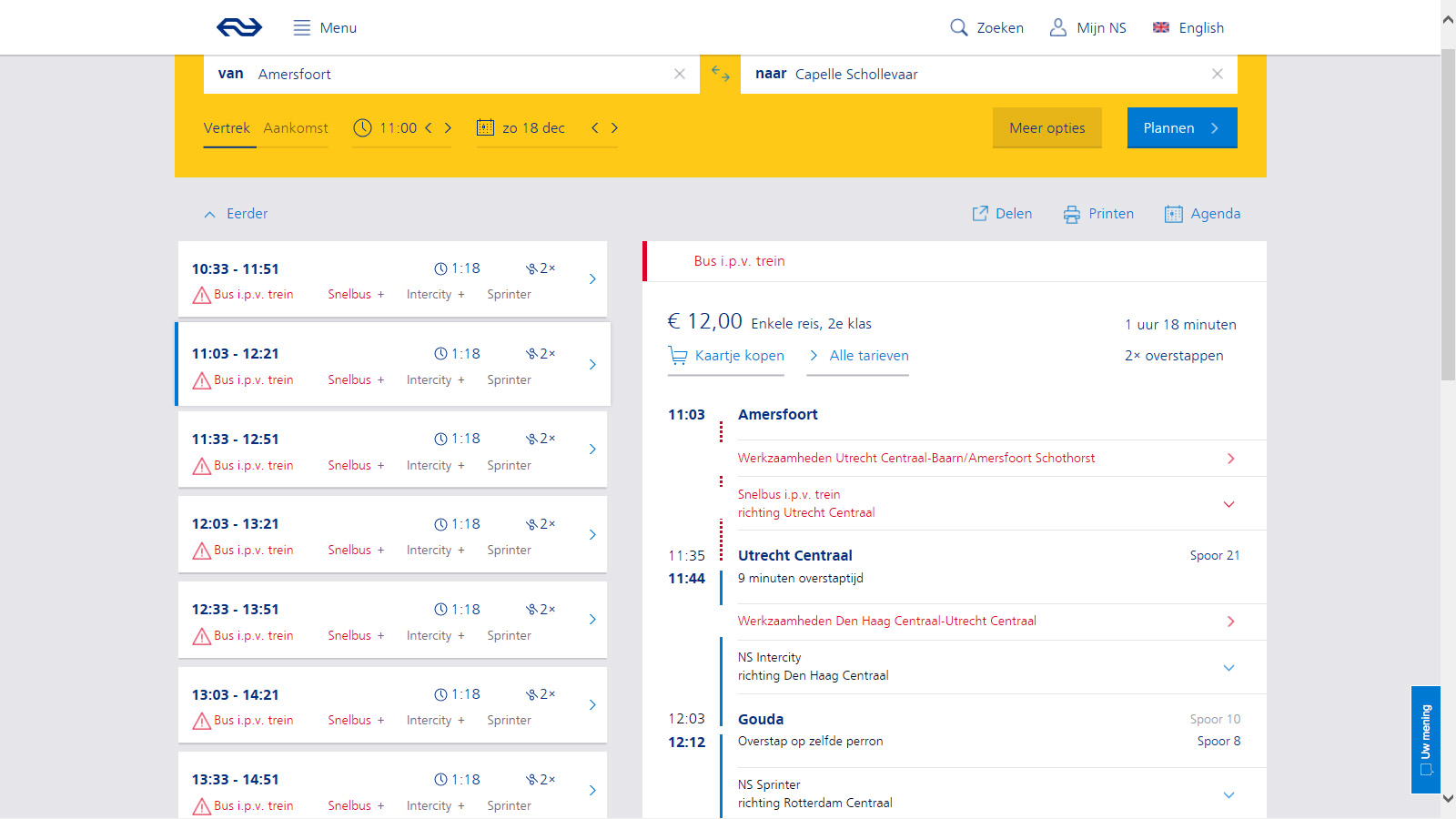Viewport: 1456px width, 819px height.
Task: Select the Vertrek tab
Action: 227,128
